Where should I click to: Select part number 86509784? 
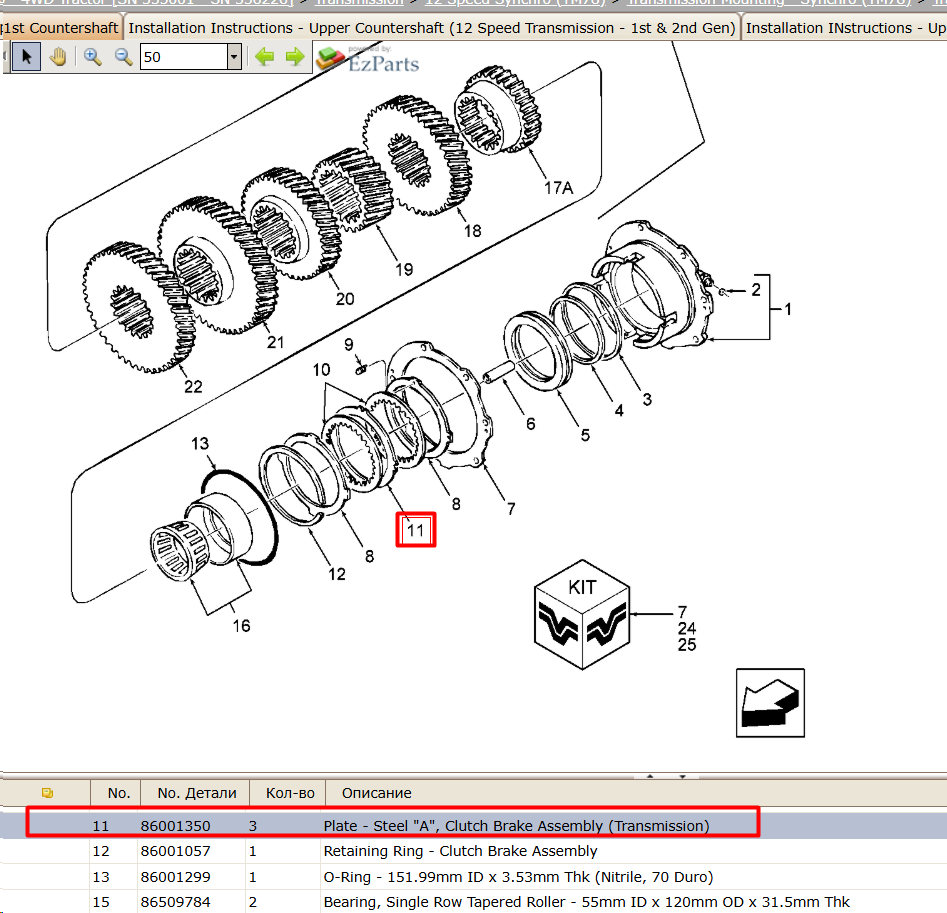tap(176, 902)
